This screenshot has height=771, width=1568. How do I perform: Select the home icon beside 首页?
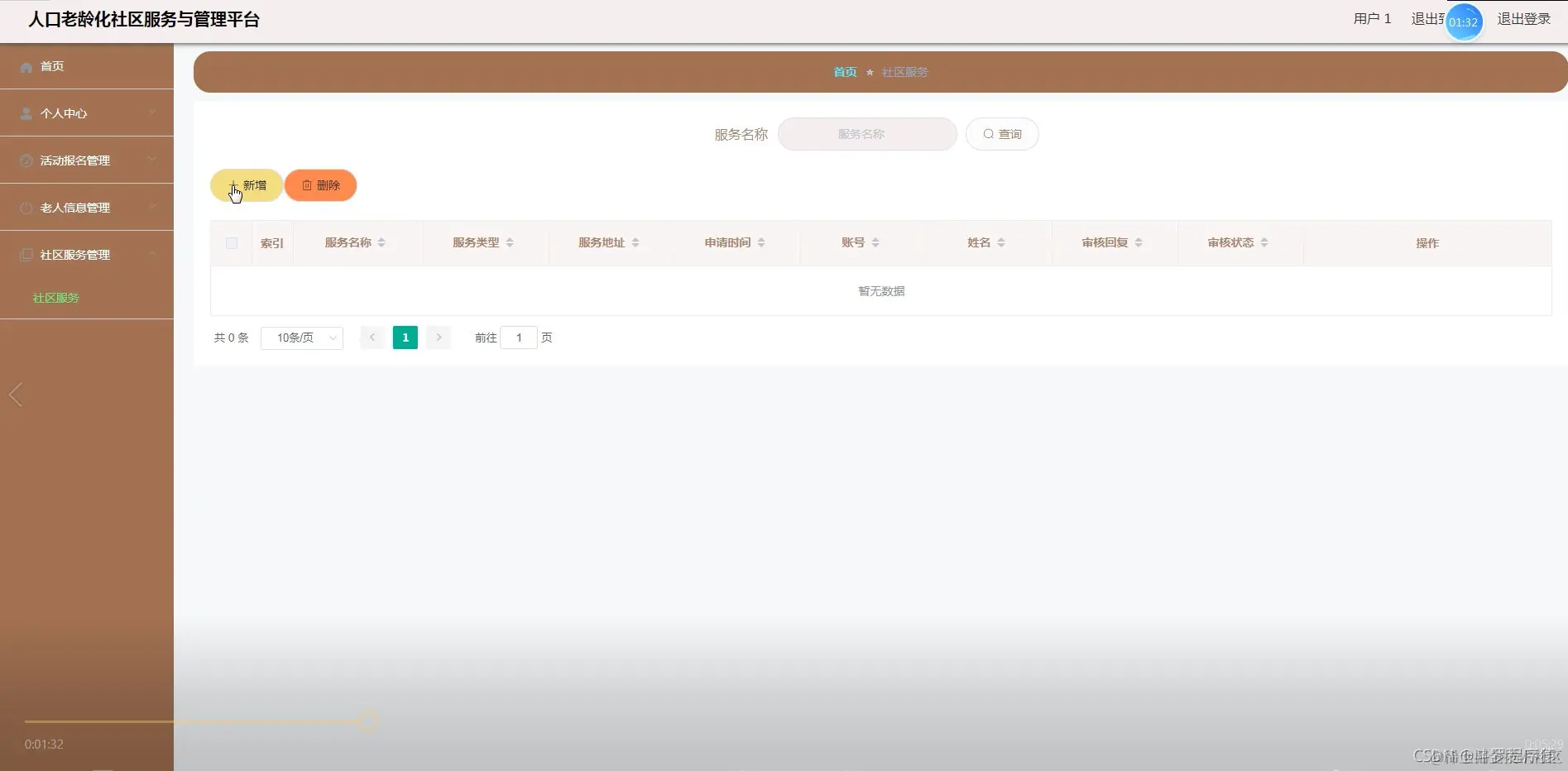pos(26,66)
